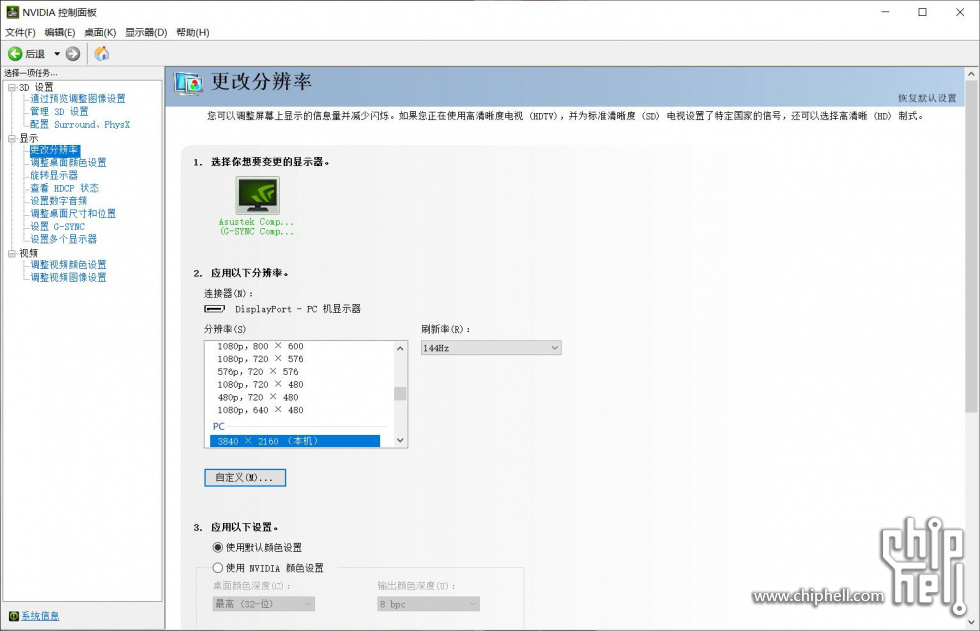Open 通过预览调整图像设置 tree item
980x631 pixels.
click(x=78, y=99)
